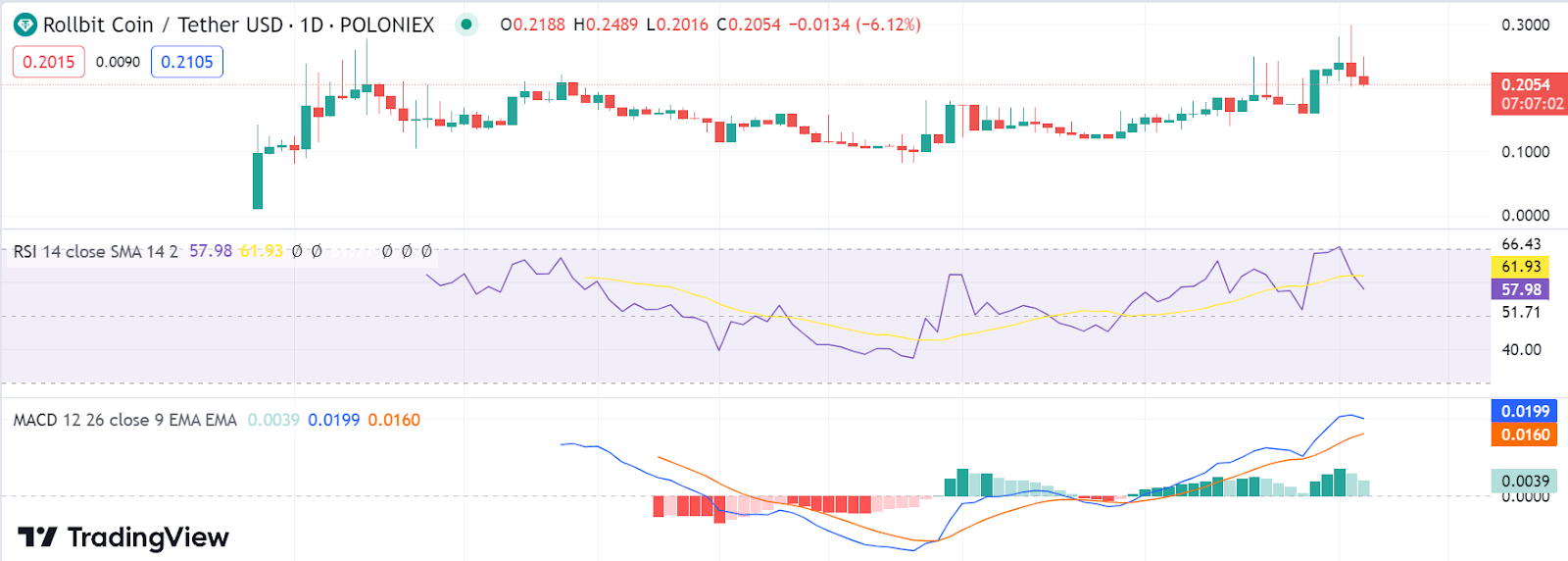Click the 0.1000 price axis label
Viewport: 1568px width, 561px height.
pos(1526,152)
